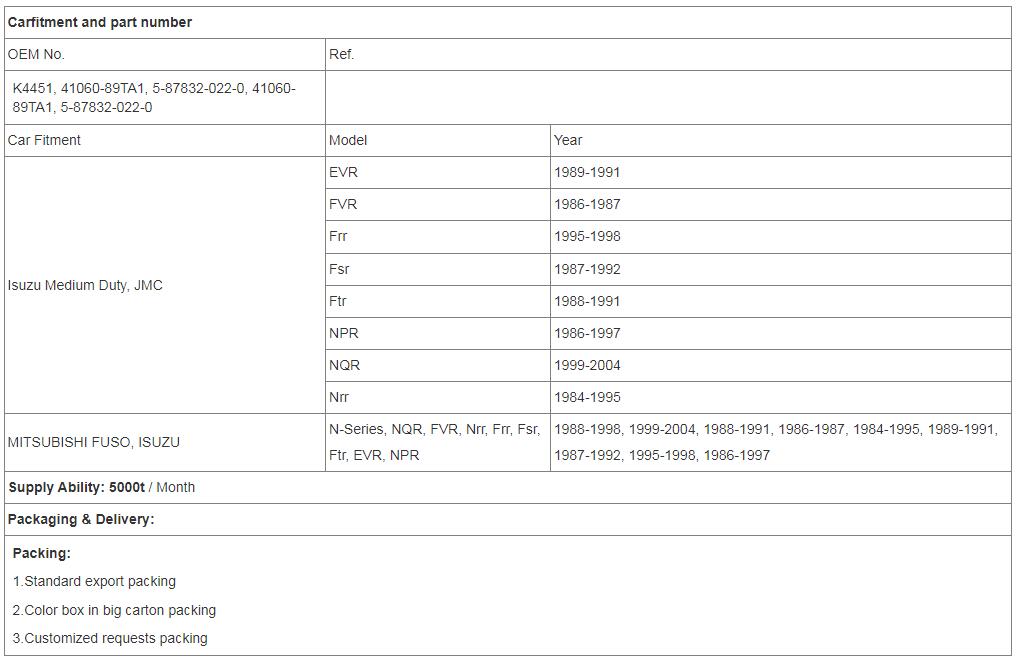This screenshot has width=1018, height=664.
Task: Click the Packaging & Delivery heading
Action: 81,520
